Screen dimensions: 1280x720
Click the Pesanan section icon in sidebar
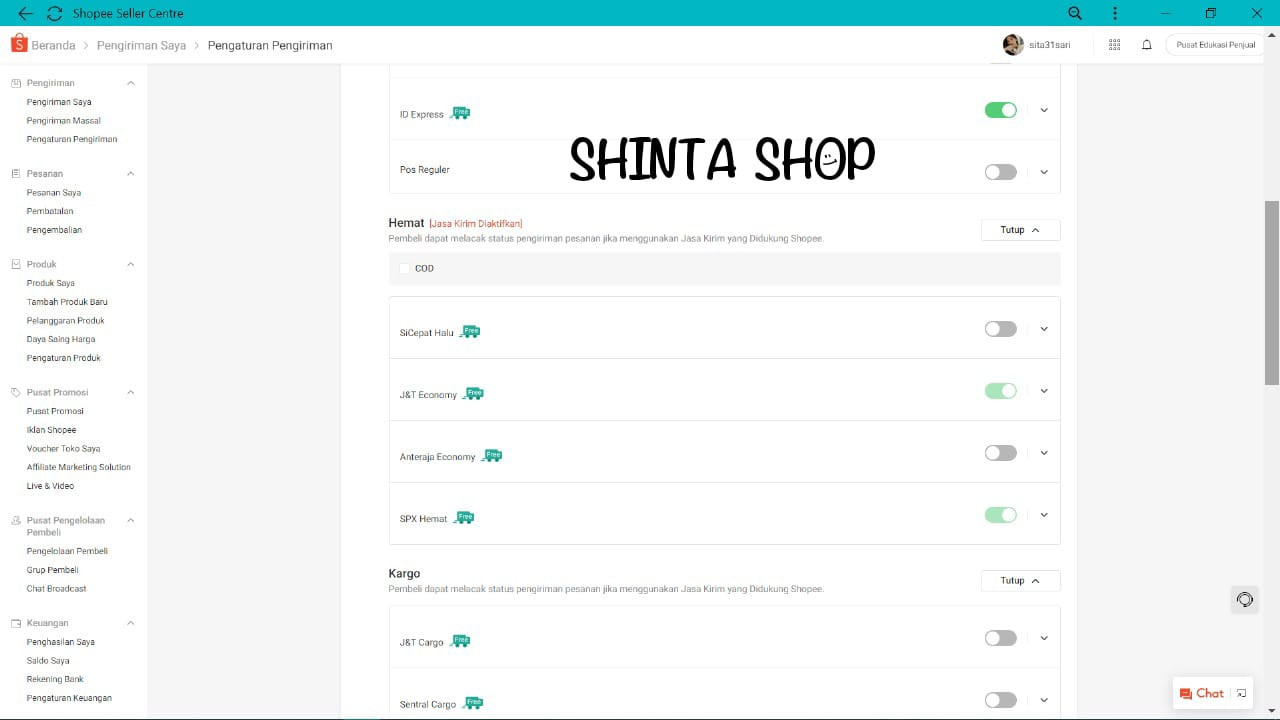point(16,174)
